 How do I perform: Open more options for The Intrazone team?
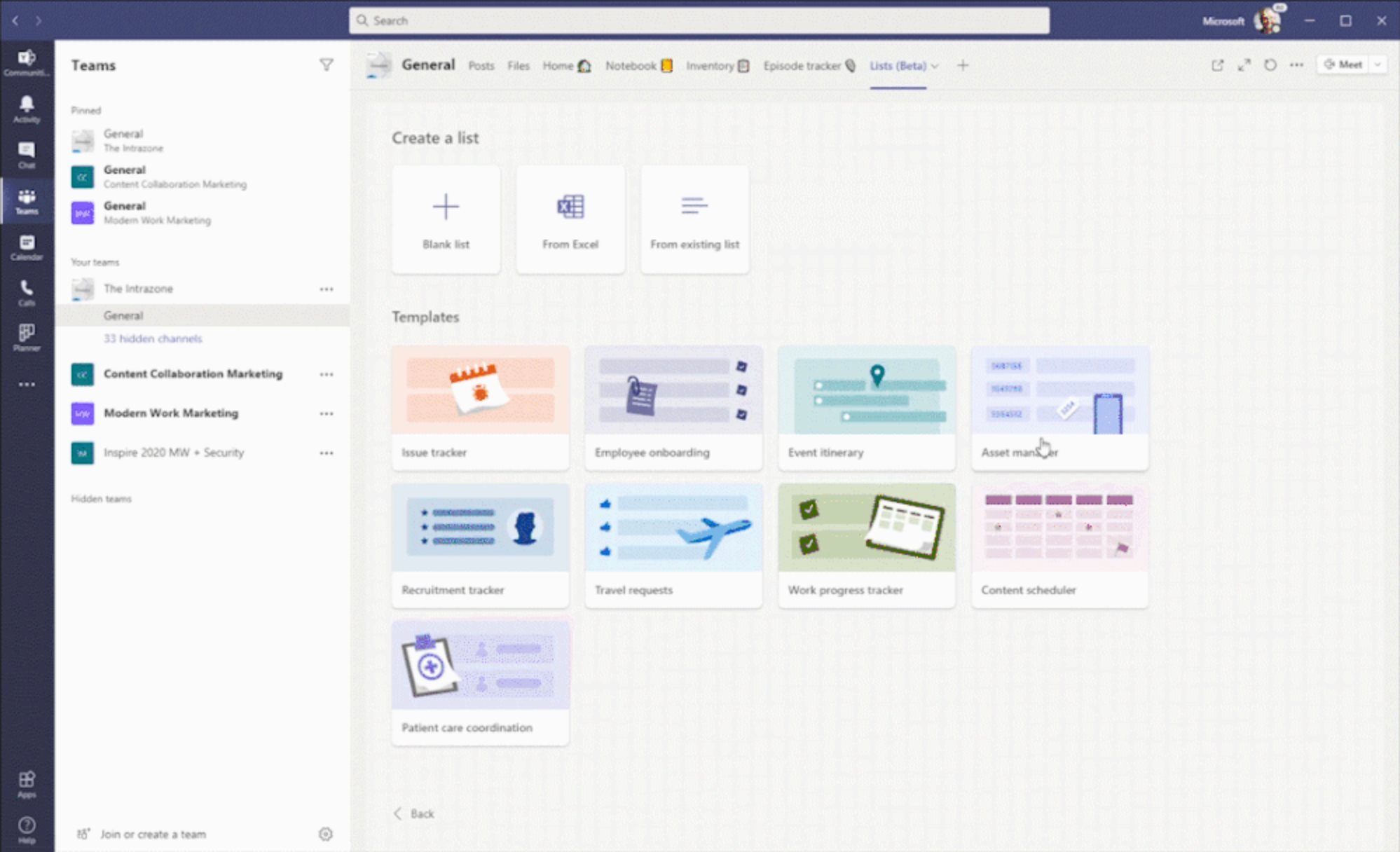pos(326,289)
